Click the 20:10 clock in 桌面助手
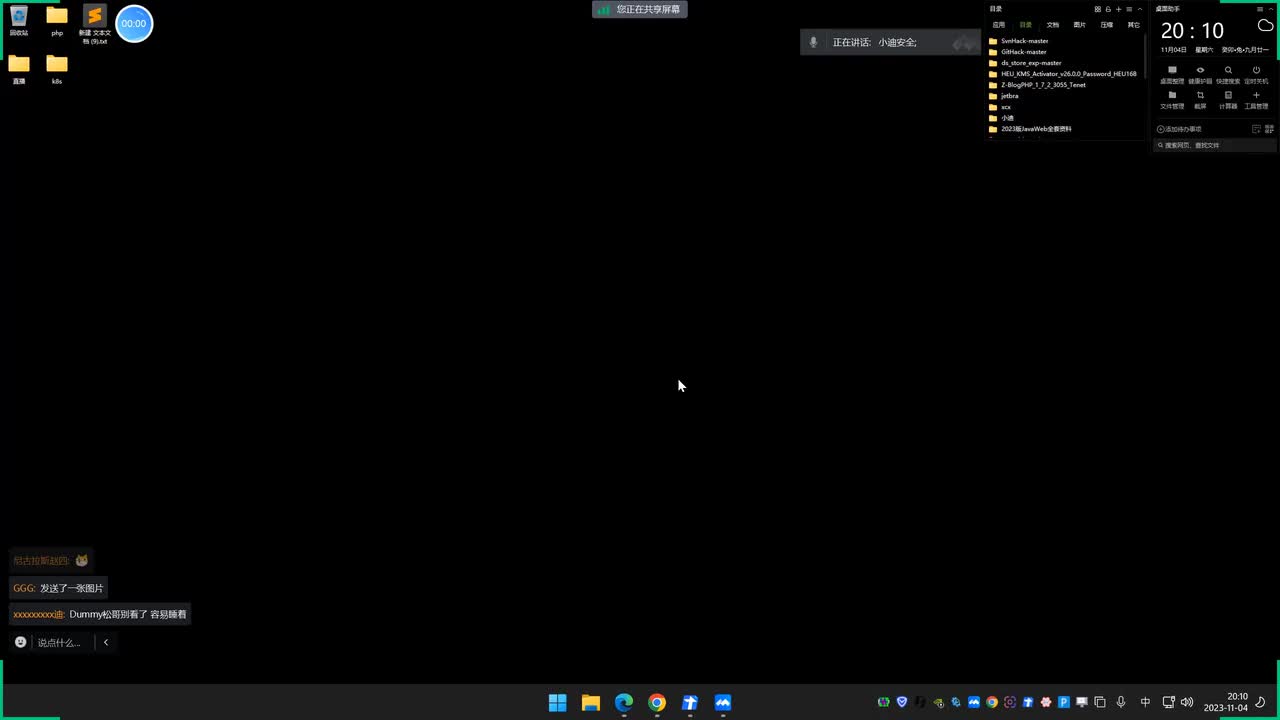1280x720 pixels. pyautogui.click(x=1192, y=31)
